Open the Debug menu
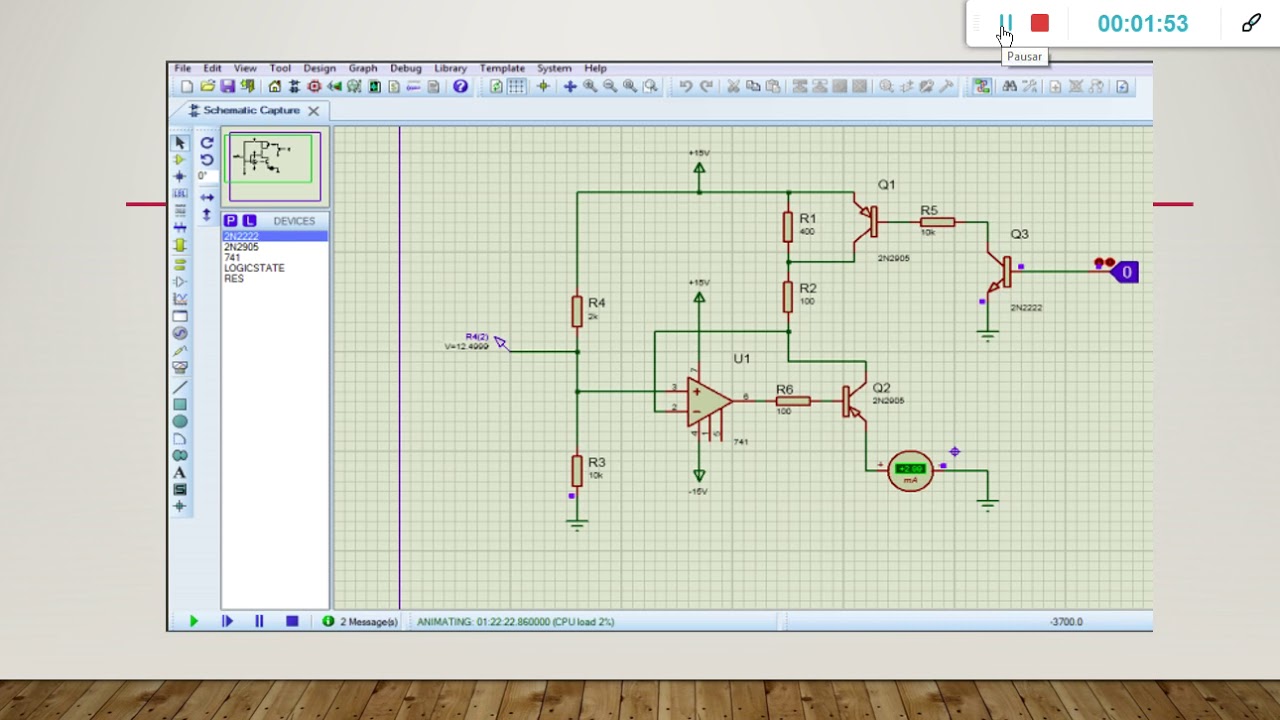The width and height of the screenshot is (1280, 720). (x=406, y=68)
